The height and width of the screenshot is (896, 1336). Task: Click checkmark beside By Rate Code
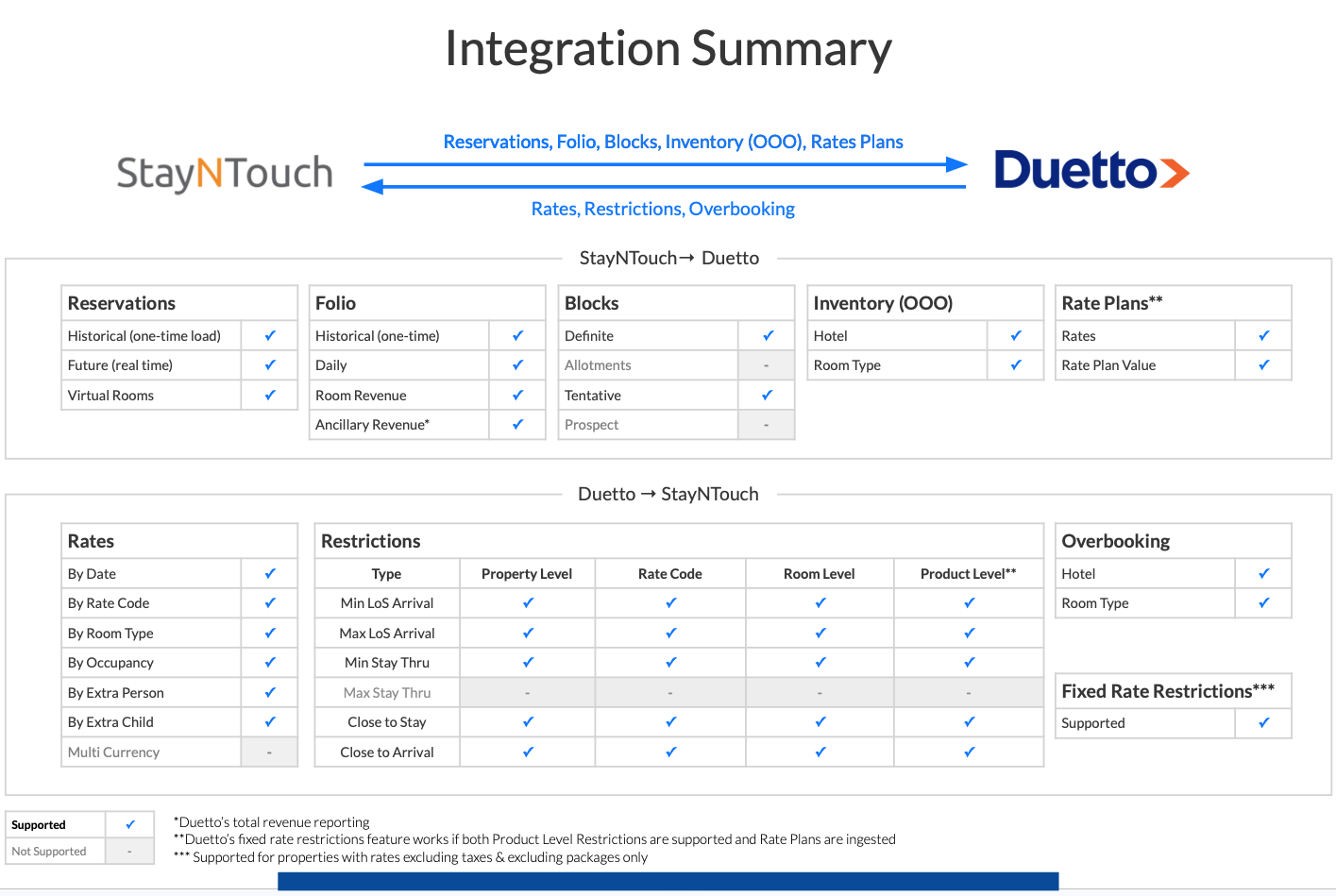pos(270,602)
